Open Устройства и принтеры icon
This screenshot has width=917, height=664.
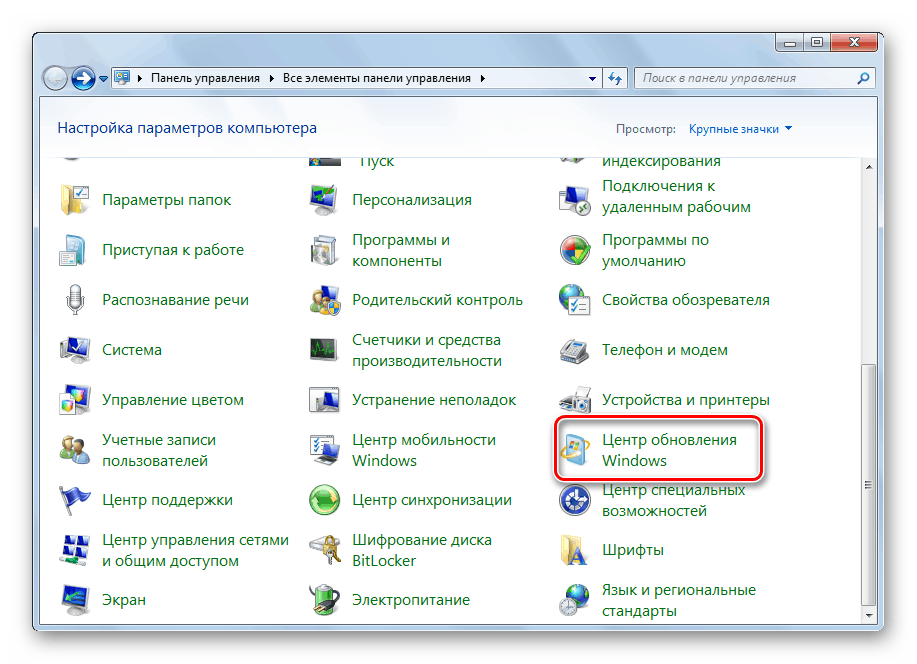575,400
